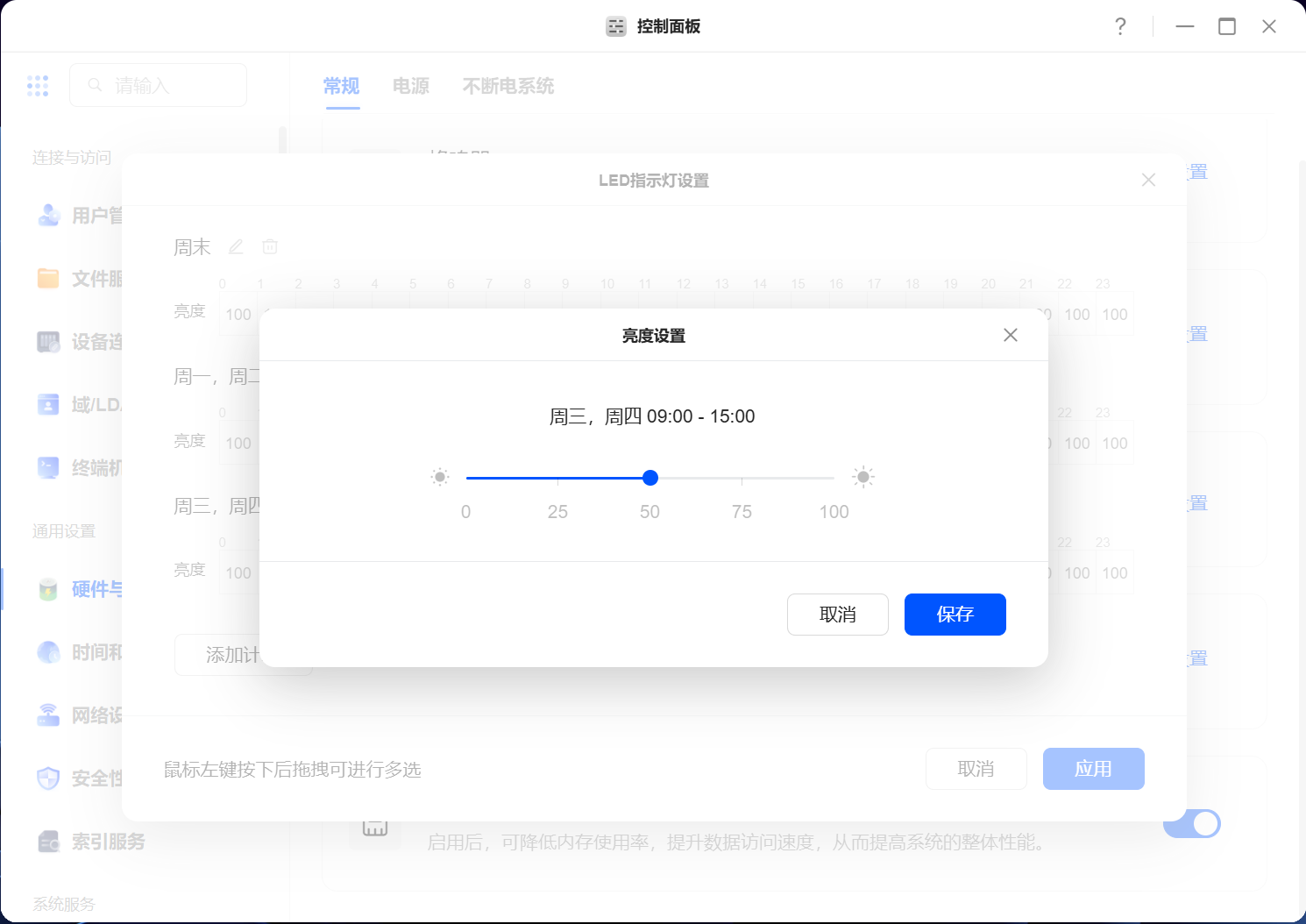The image size is (1306, 924).
Task: Maximize the control panel window
Action: coord(1227,26)
